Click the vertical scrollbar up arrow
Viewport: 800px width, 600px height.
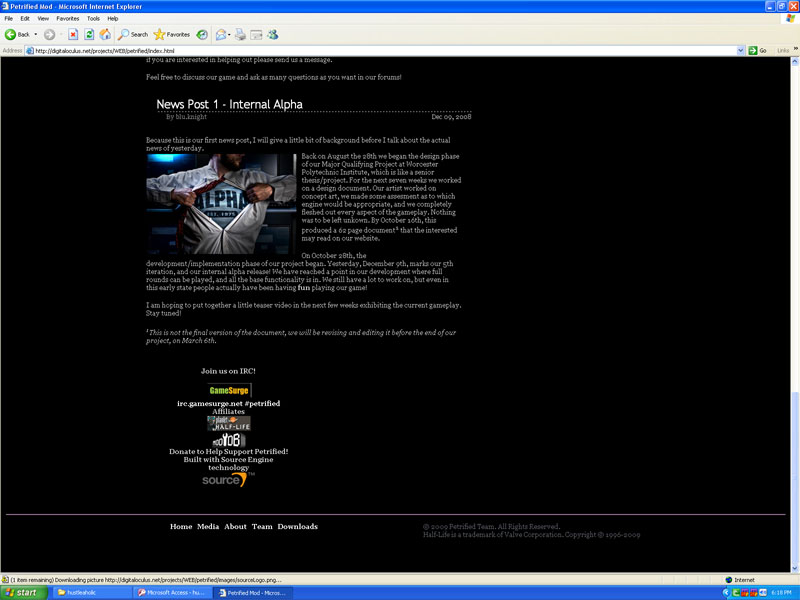tap(794, 62)
